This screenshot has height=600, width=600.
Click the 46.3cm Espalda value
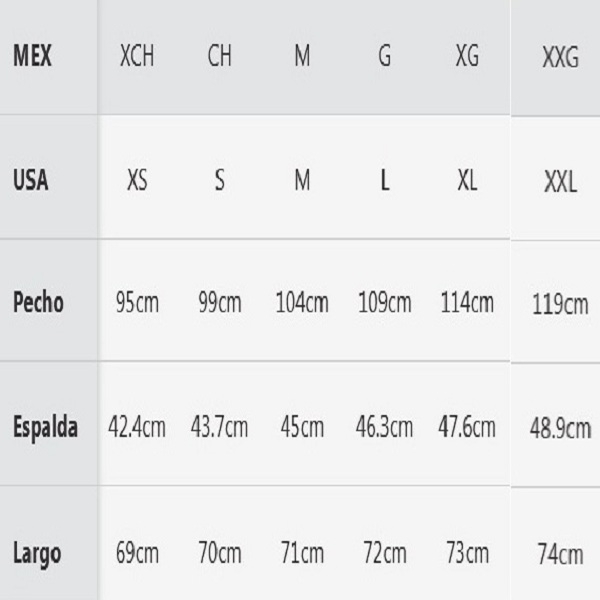[385, 427]
